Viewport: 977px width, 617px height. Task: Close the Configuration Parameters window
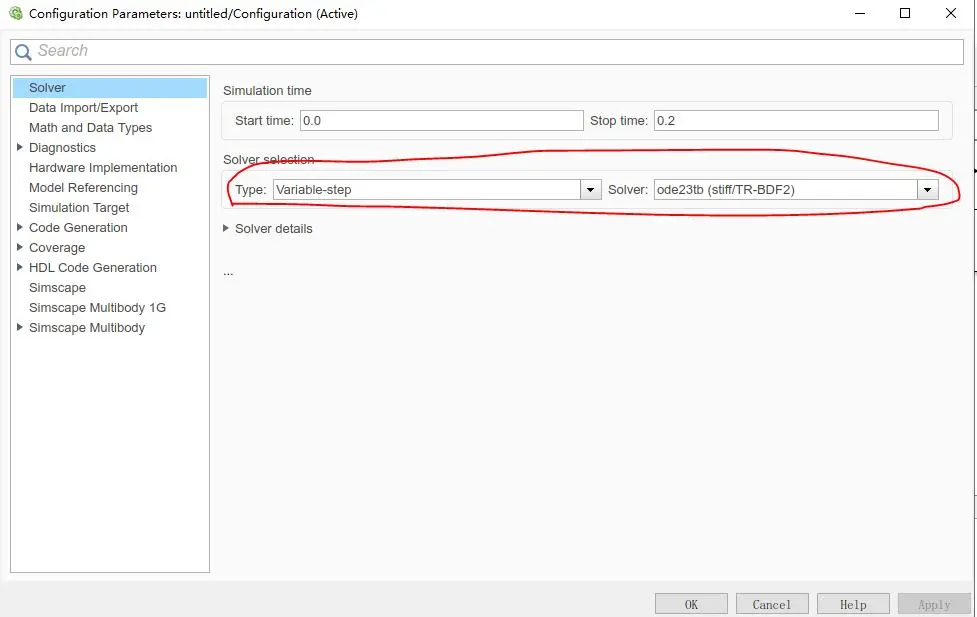pyautogui.click(x=951, y=13)
